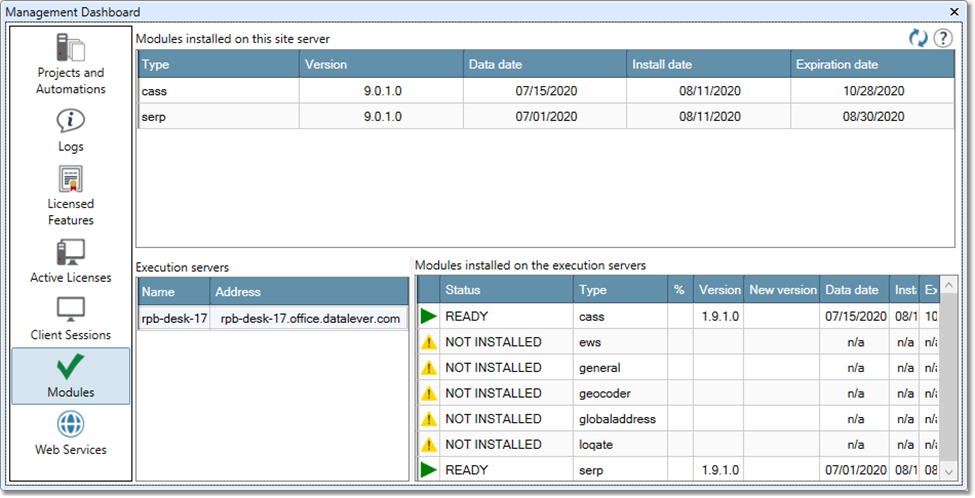
Task: Click the refresh arrows icon
Action: click(918, 38)
